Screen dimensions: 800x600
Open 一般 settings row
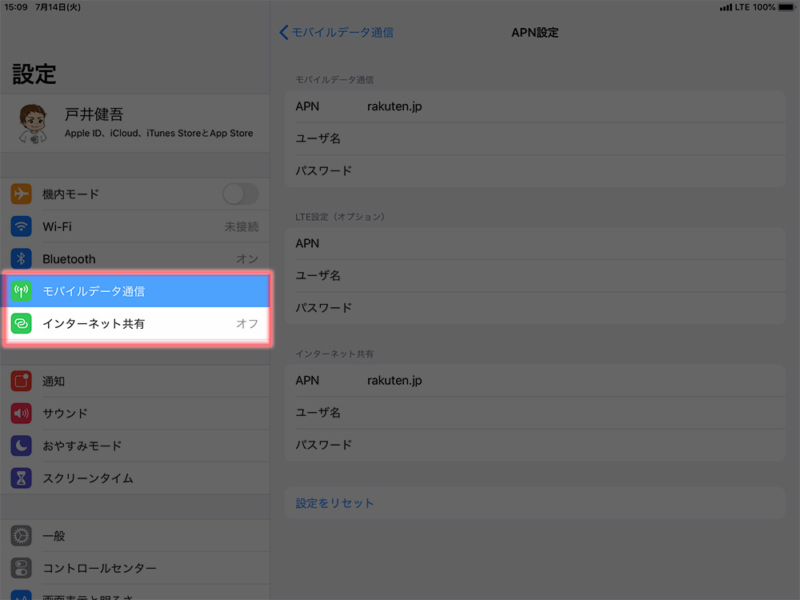coord(135,536)
